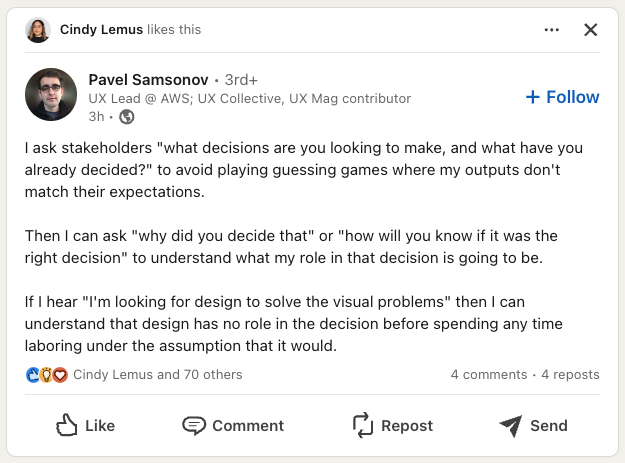Show the 4 comments
Image resolution: width=625 pixels, height=463 pixels.
(488, 375)
